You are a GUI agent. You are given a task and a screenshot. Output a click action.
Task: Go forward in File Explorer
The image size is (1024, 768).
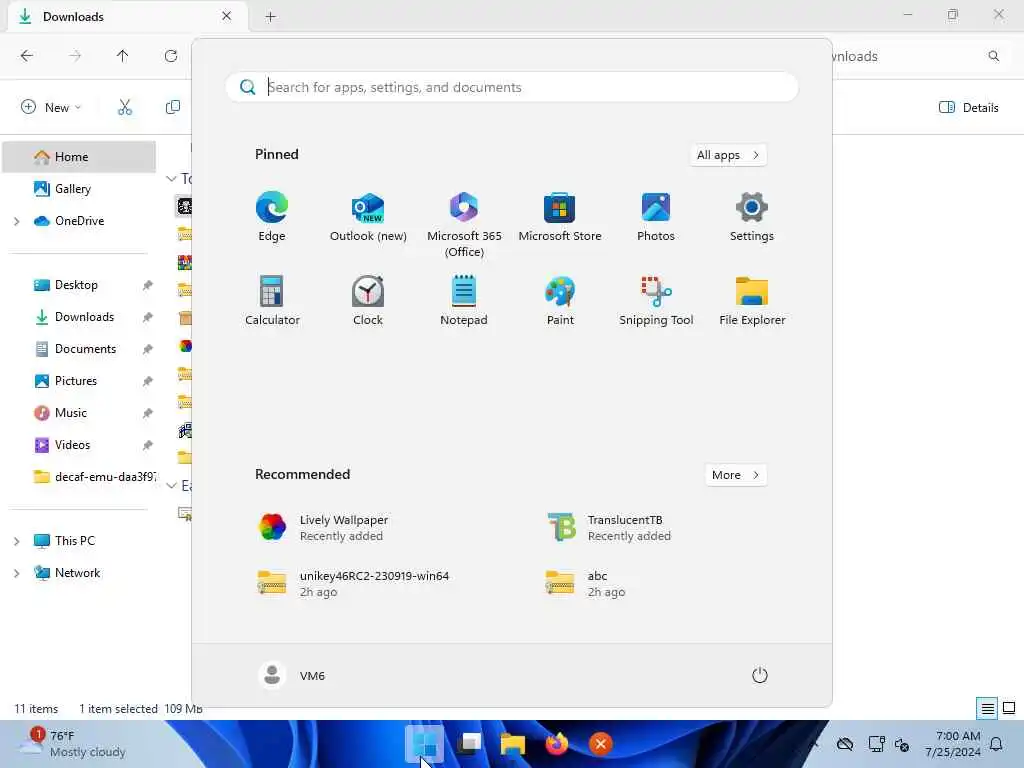pyautogui.click(x=75, y=56)
